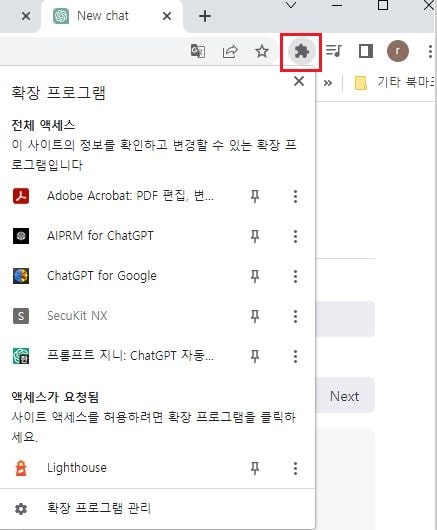Open more options for SecuKit NX
This screenshot has height=530, width=437.
295,316
